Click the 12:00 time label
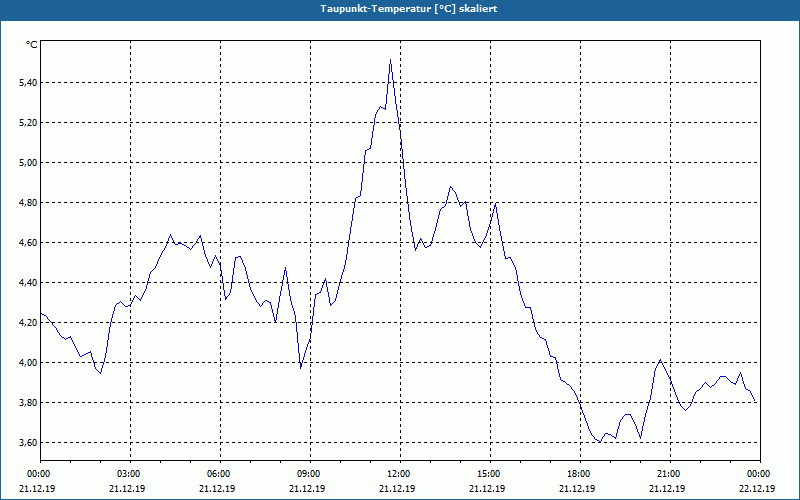Image resolution: width=800 pixels, height=500 pixels. (401, 474)
